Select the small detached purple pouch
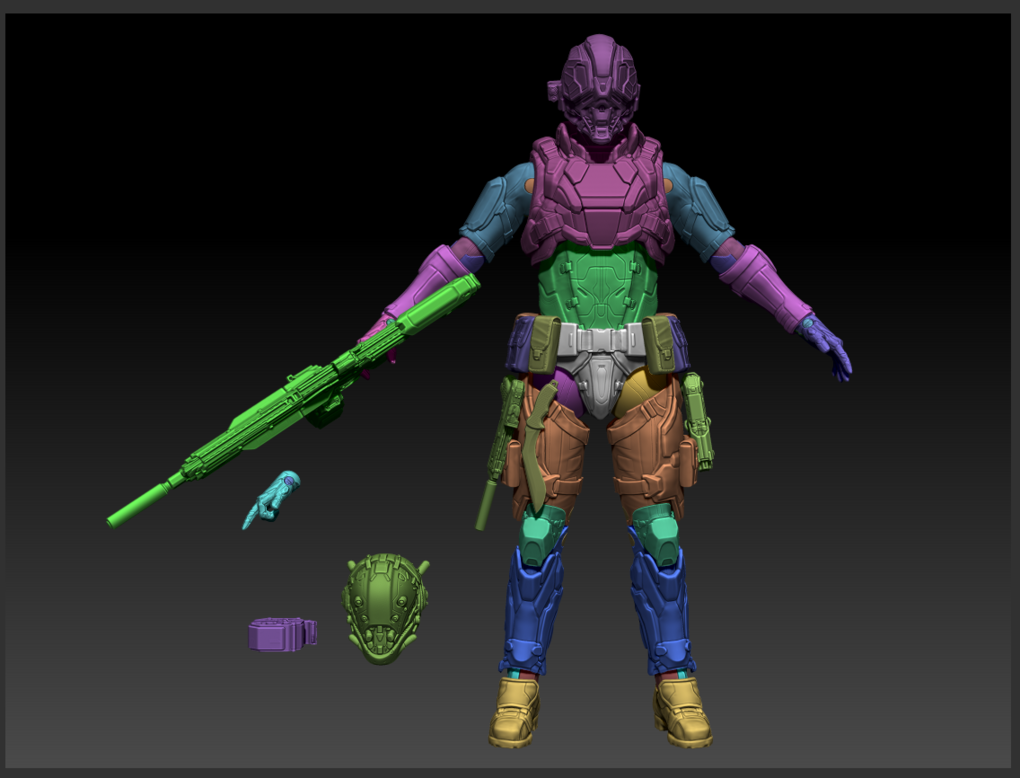 pyautogui.click(x=281, y=634)
